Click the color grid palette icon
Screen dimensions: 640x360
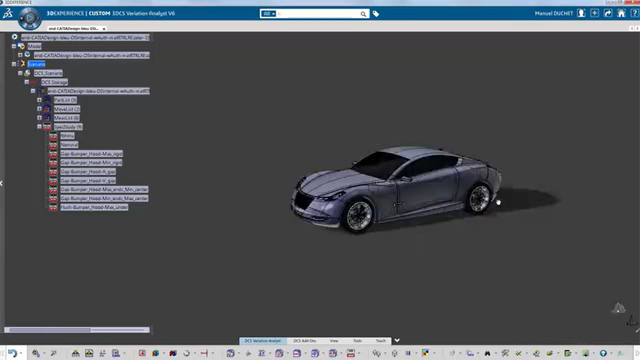(425, 353)
